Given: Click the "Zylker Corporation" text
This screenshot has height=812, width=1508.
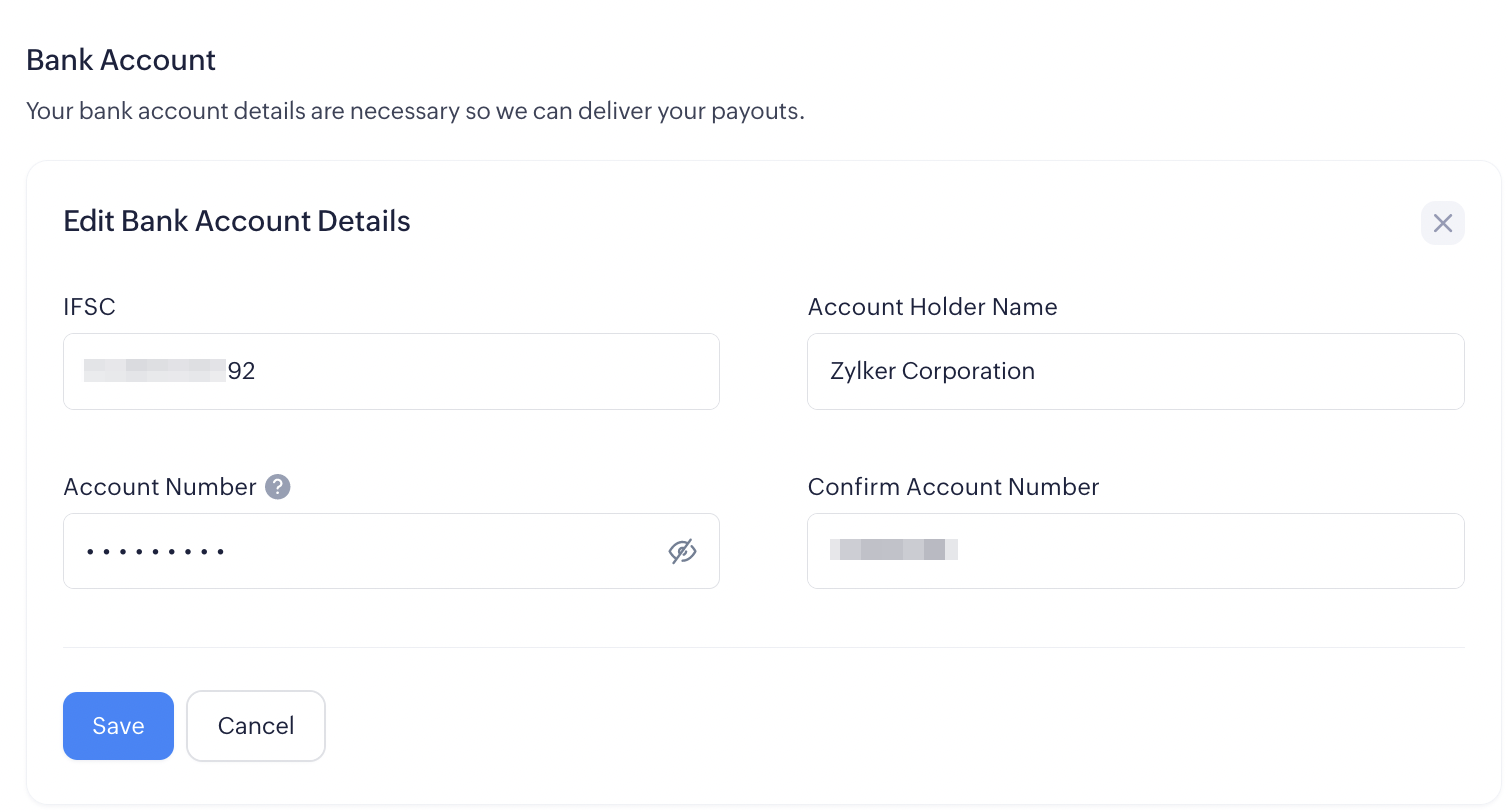Looking at the screenshot, I should (932, 371).
